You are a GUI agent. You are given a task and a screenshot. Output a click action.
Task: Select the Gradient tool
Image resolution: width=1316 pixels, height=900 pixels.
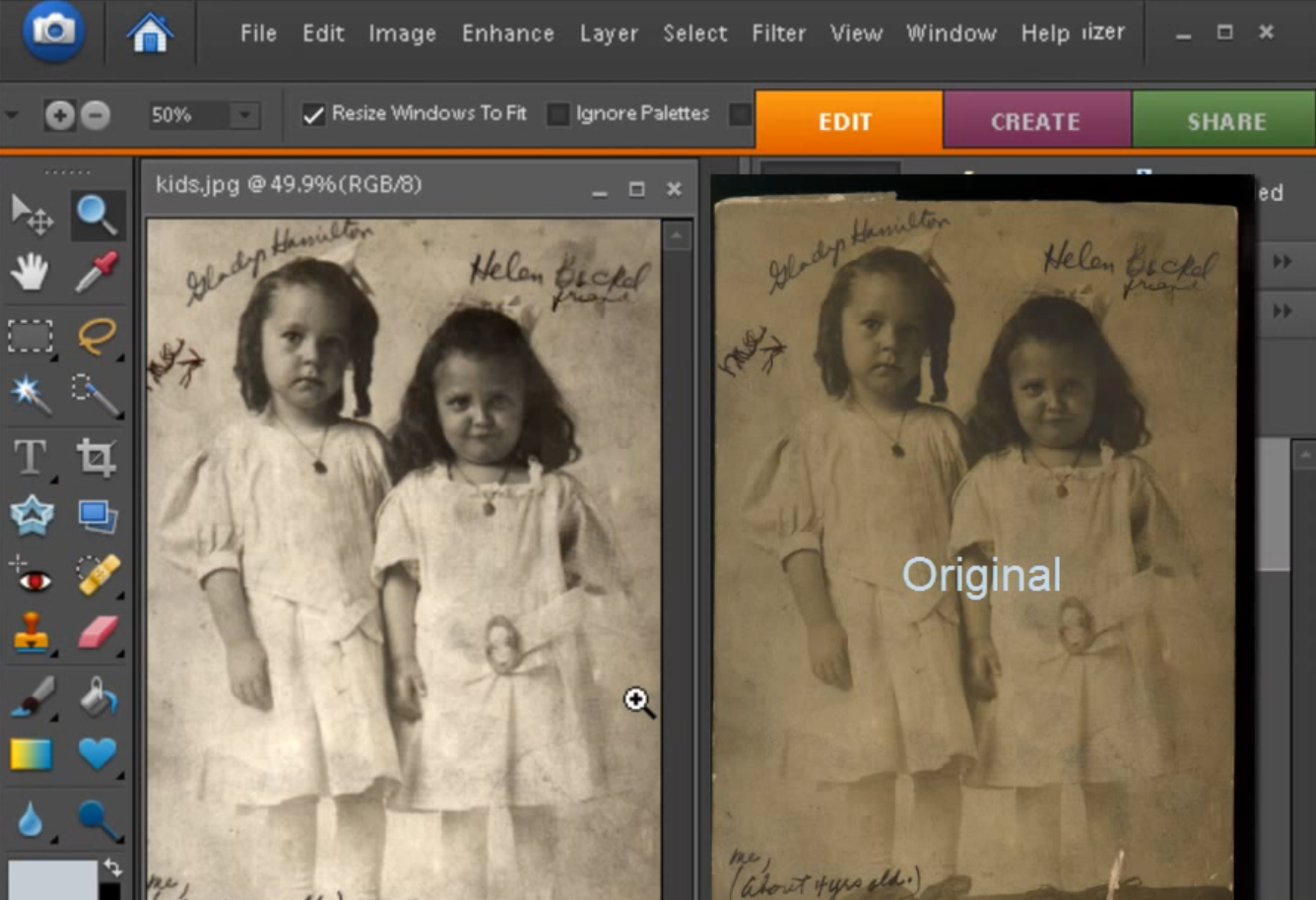pos(31,754)
